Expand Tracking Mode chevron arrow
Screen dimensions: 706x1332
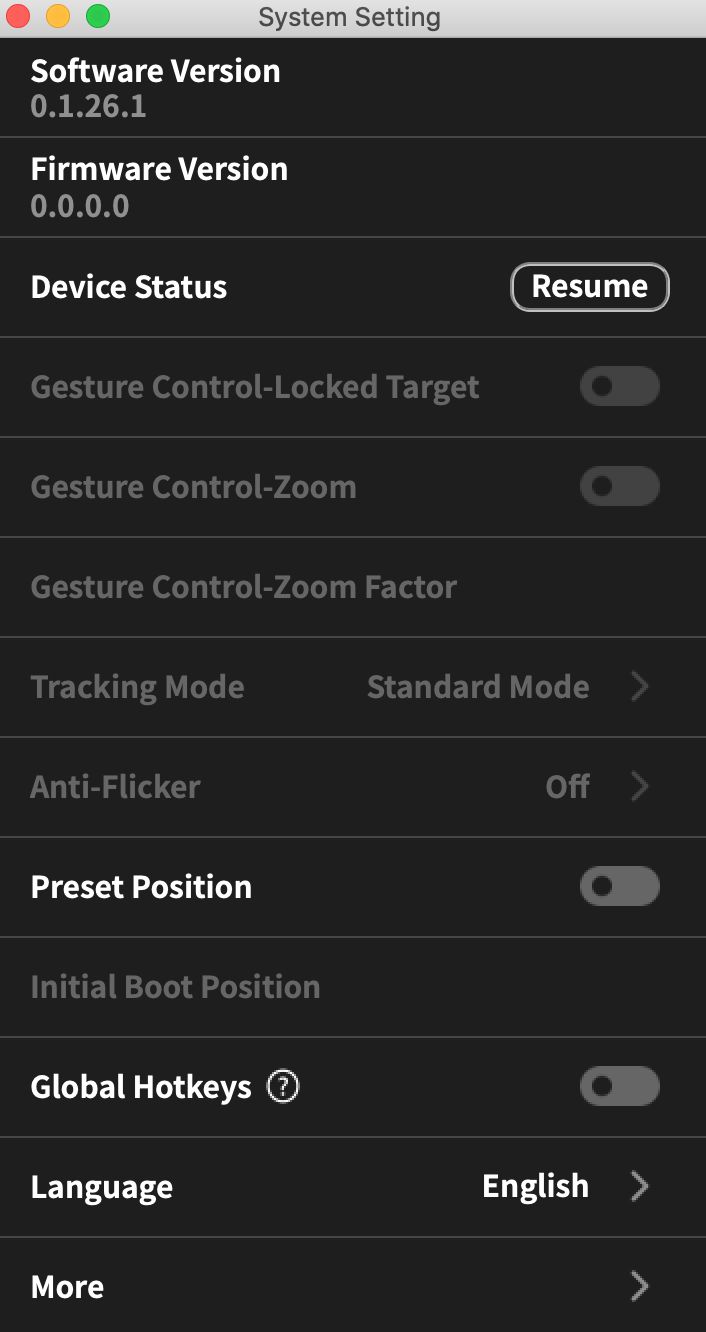pyautogui.click(x=640, y=687)
